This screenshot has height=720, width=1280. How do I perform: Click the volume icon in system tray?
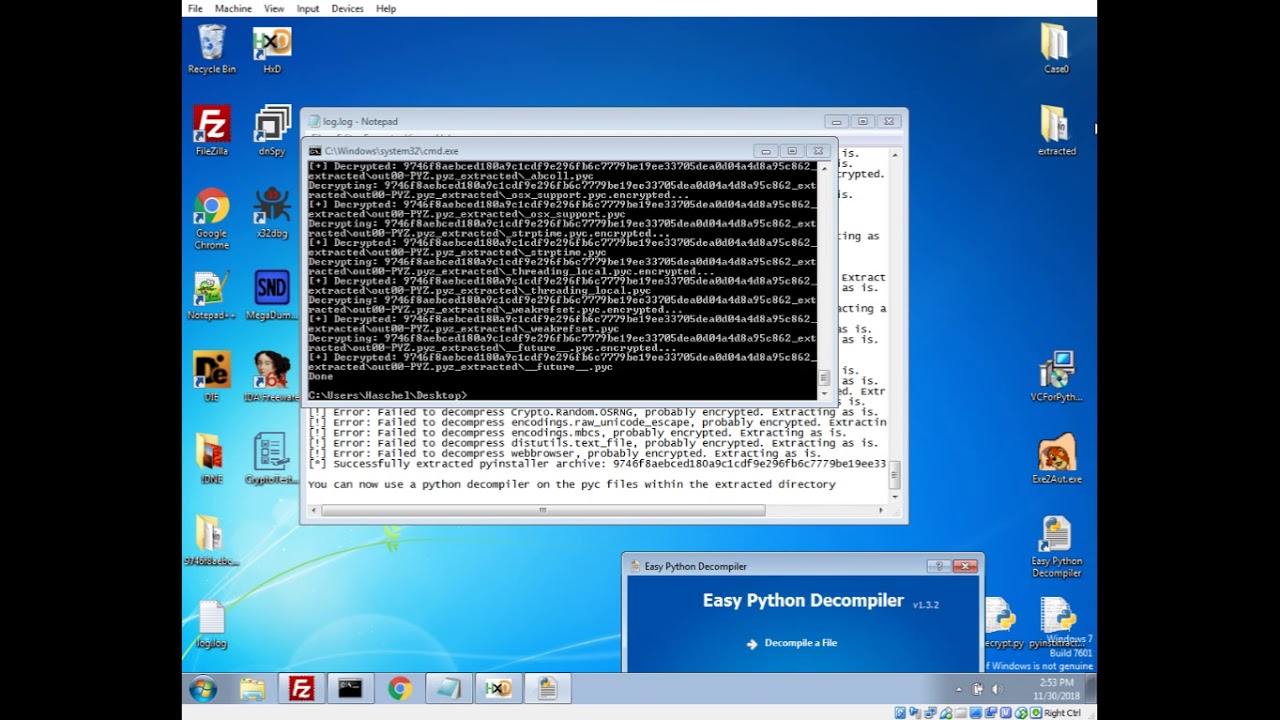[995, 689]
